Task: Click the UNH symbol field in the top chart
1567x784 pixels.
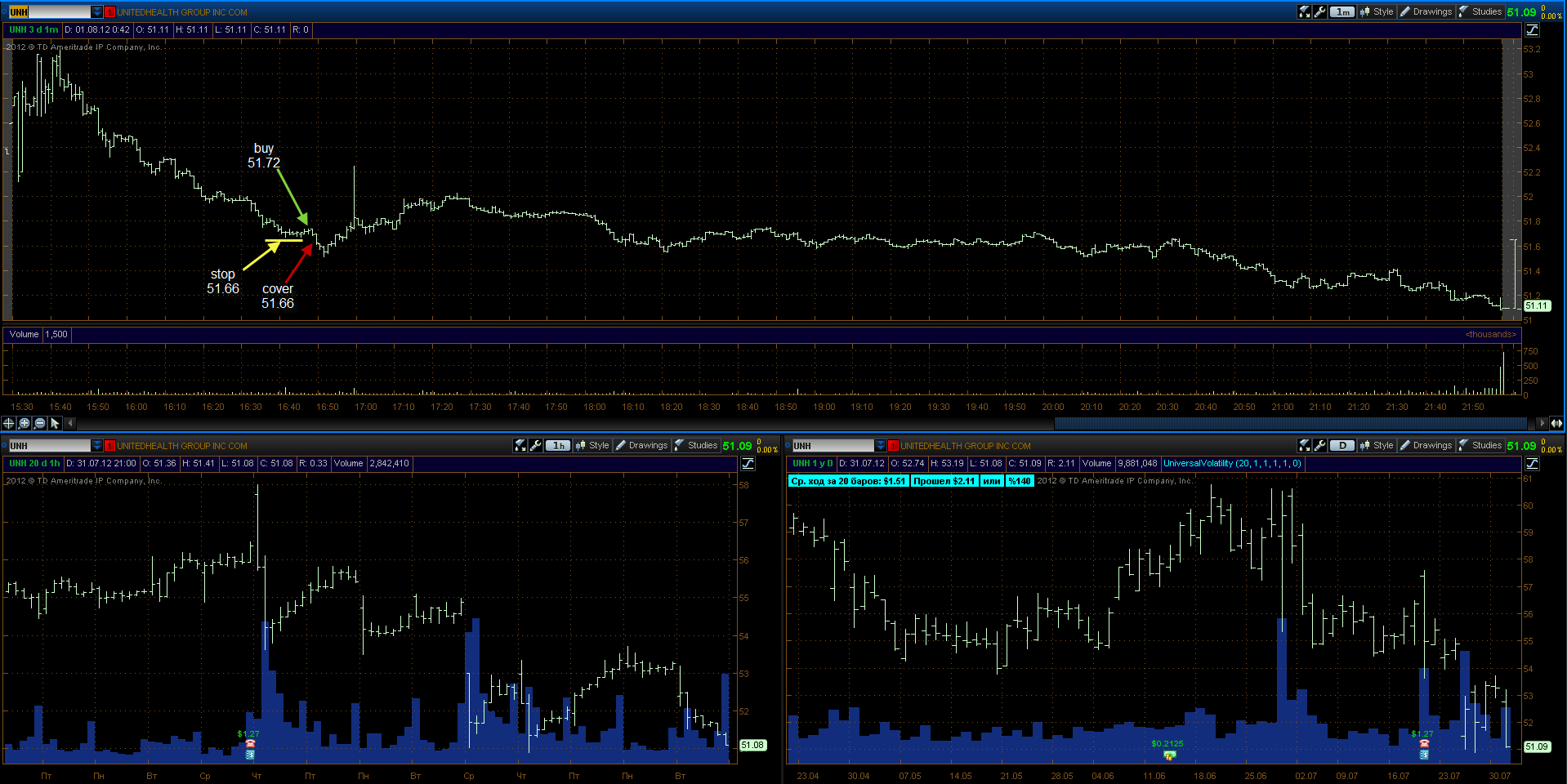Action: [x=50, y=11]
